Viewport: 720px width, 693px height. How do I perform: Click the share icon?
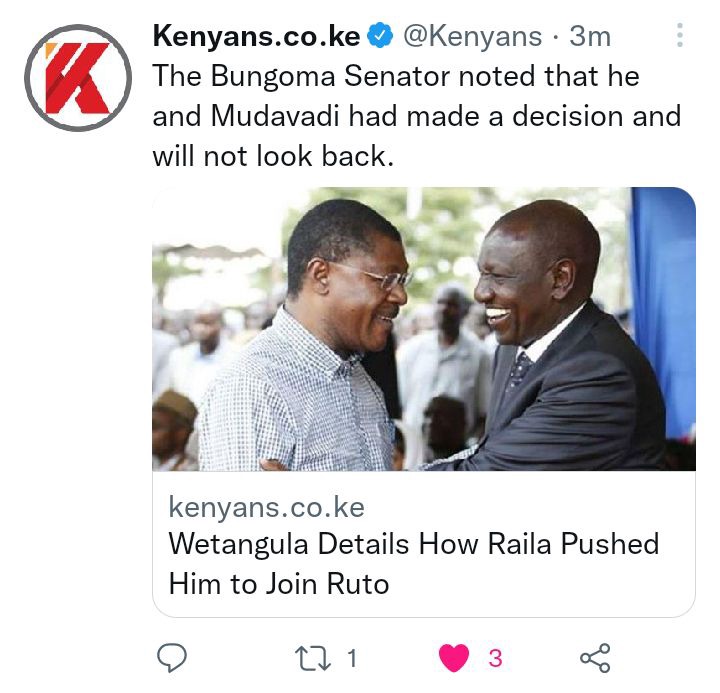click(x=595, y=658)
